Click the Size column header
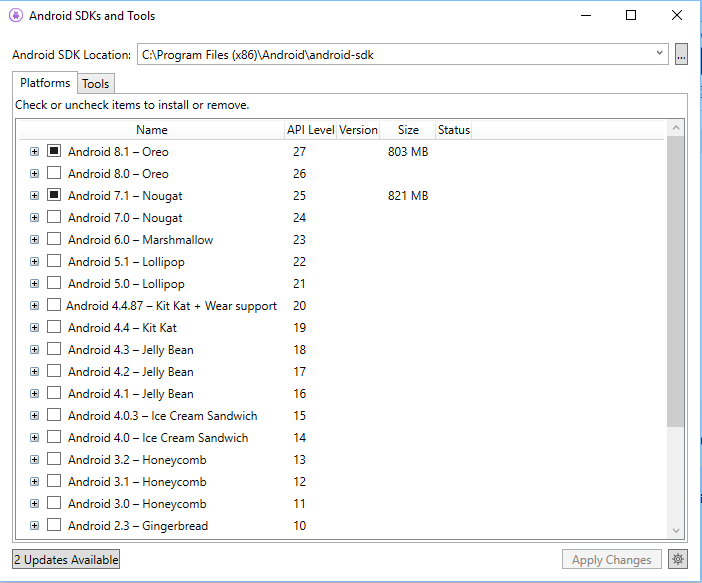The width and height of the screenshot is (702, 583). [x=408, y=130]
